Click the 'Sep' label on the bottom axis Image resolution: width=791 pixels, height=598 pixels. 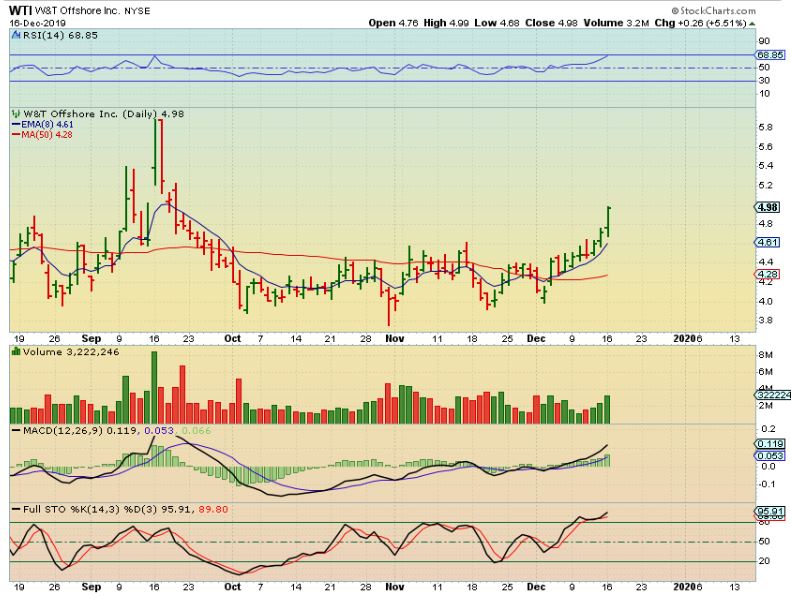coord(91,587)
